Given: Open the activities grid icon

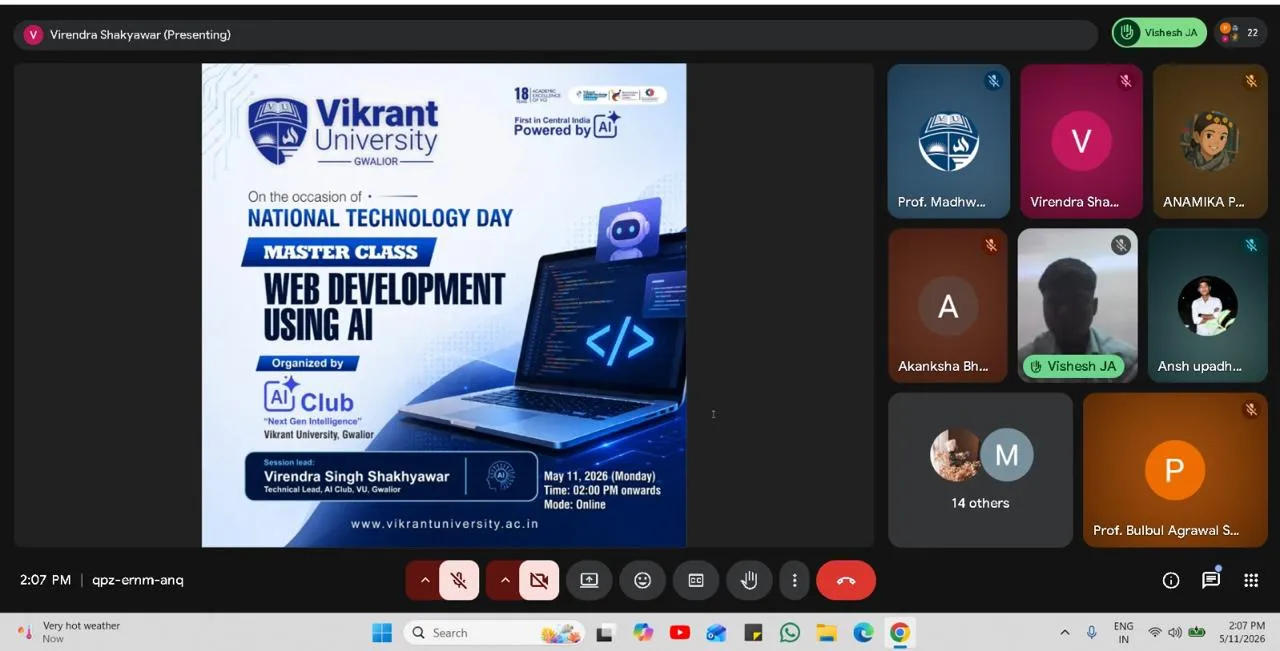Looking at the screenshot, I should tap(1251, 580).
